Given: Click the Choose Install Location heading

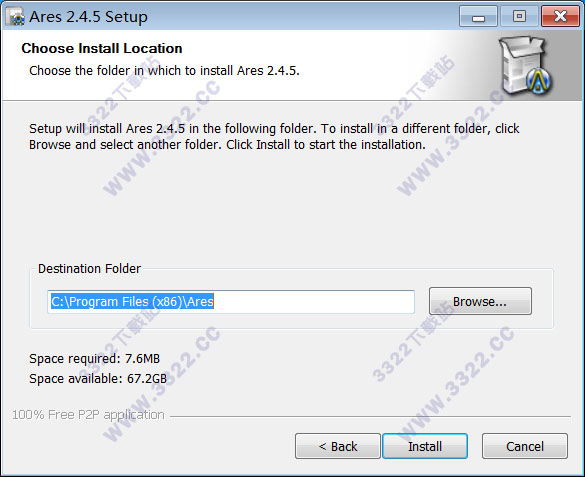Looking at the screenshot, I should pyautogui.click(x=102, y=48).
